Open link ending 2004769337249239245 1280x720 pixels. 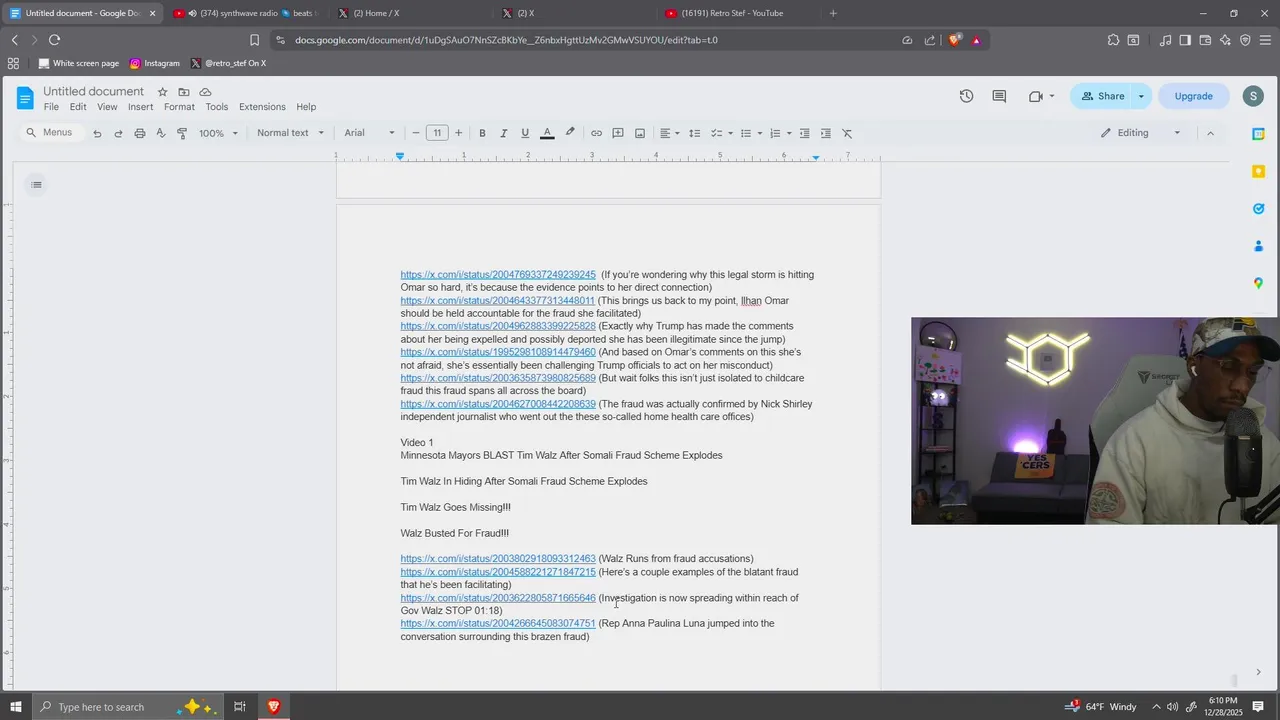pos(498,275)
